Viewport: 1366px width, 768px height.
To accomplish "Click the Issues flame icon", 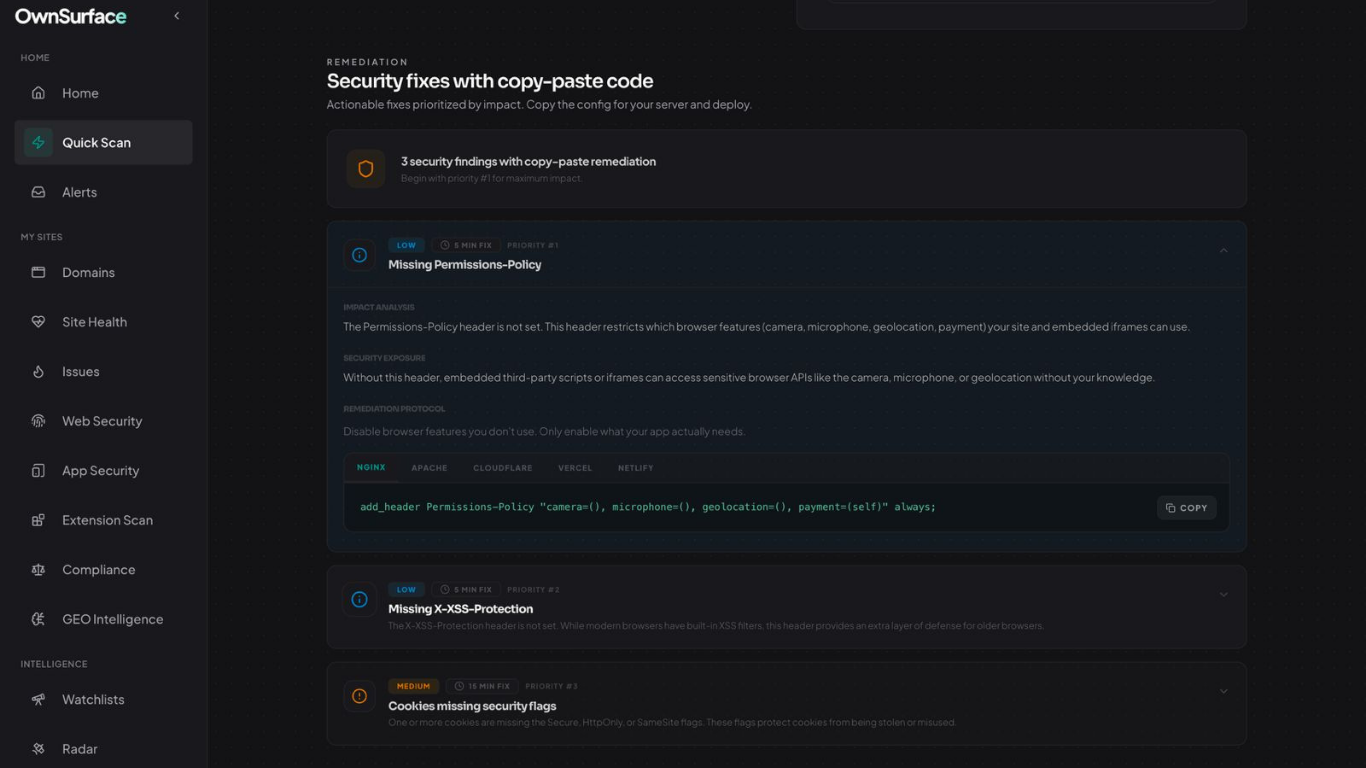I will pos(38,372).
